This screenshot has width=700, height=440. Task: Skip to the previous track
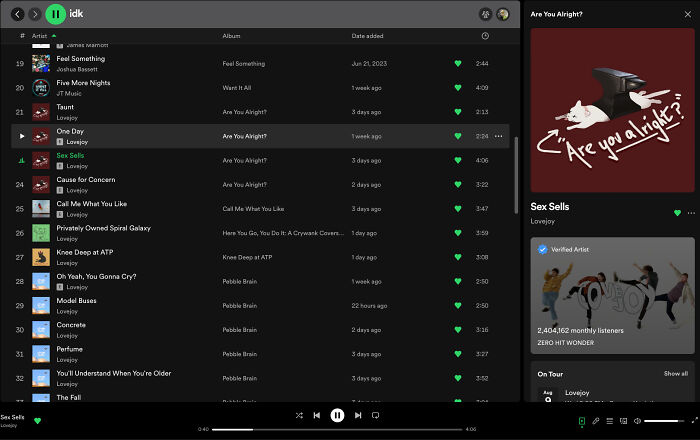[x=317, y=415]
